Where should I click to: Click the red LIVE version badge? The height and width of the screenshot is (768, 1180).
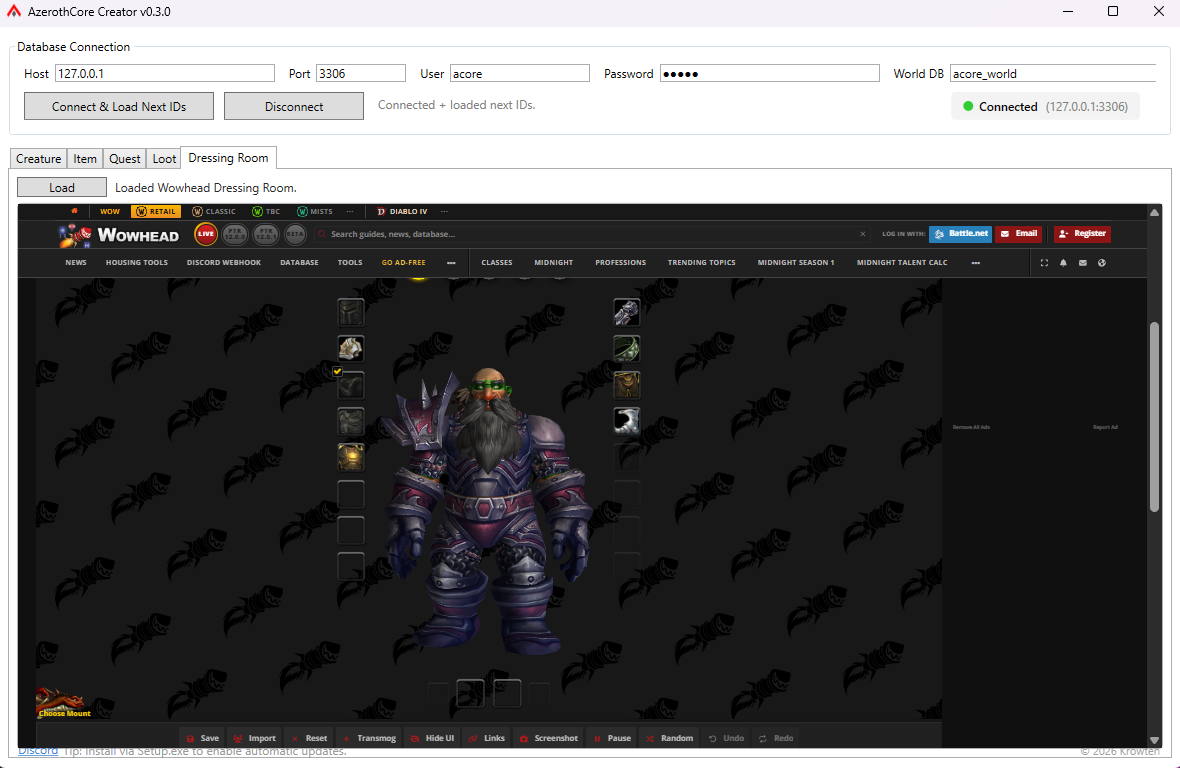click(x=206, y=234)
